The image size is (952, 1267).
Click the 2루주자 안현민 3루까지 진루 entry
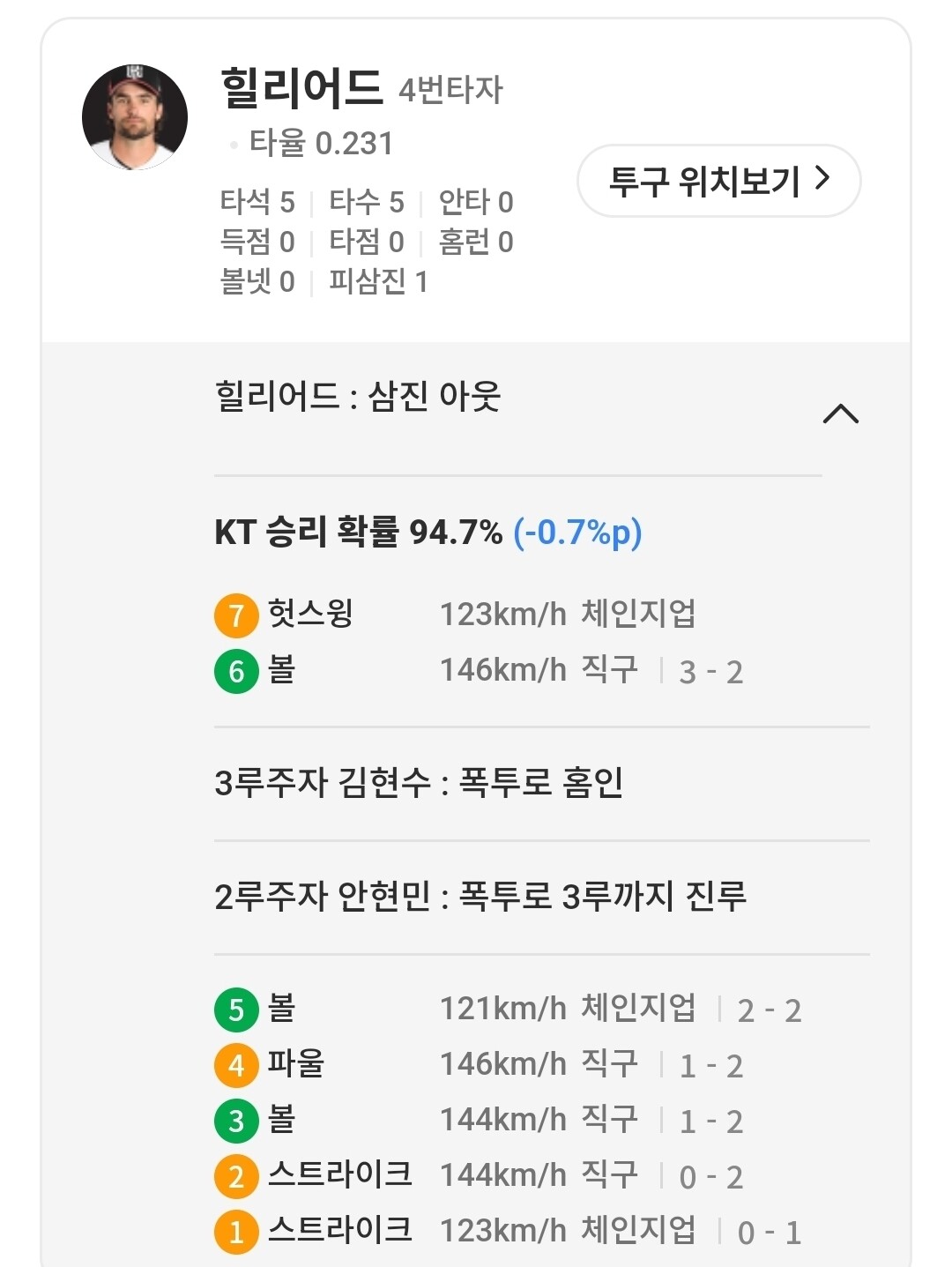point(480,897)
